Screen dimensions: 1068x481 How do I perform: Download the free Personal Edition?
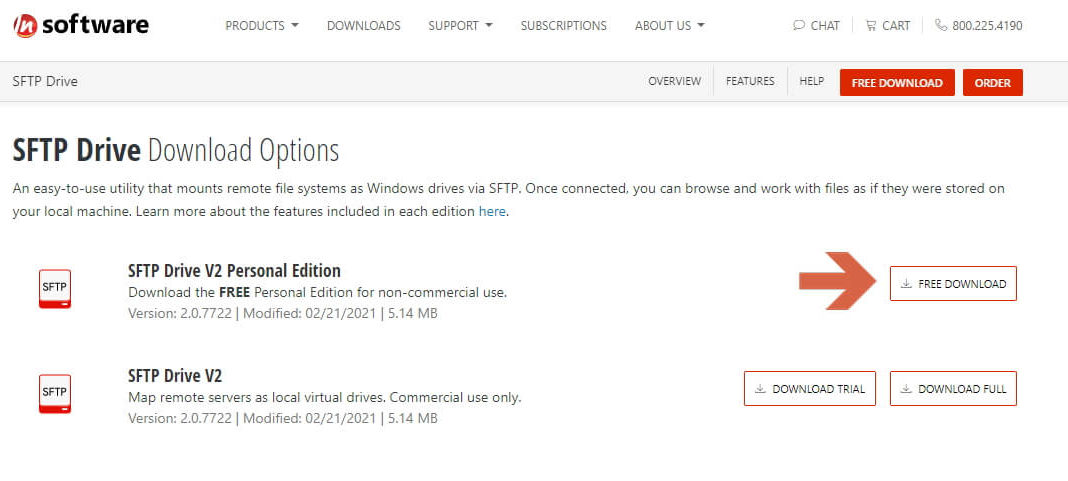pyautogui.click(x=953, y=283)
